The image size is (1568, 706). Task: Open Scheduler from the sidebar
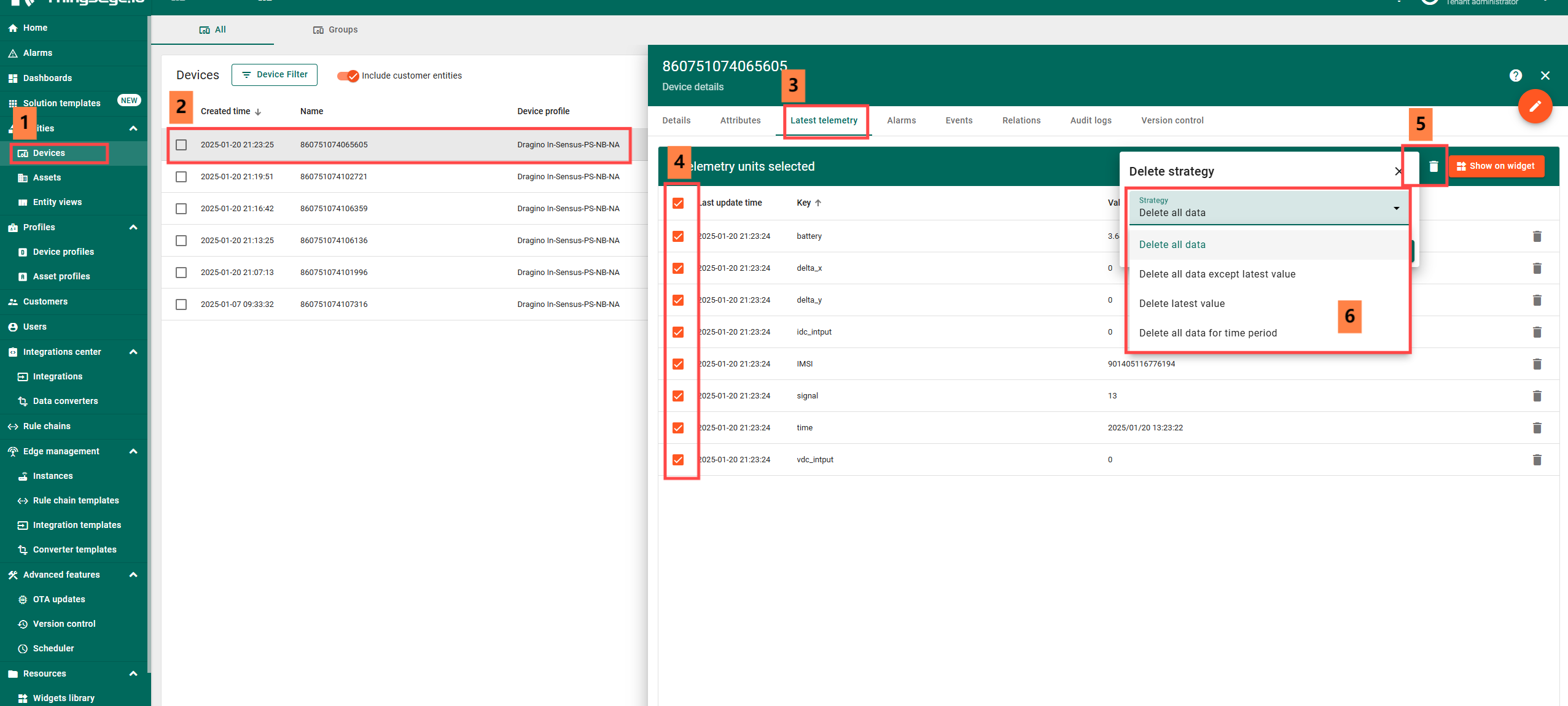click(53, 648)
